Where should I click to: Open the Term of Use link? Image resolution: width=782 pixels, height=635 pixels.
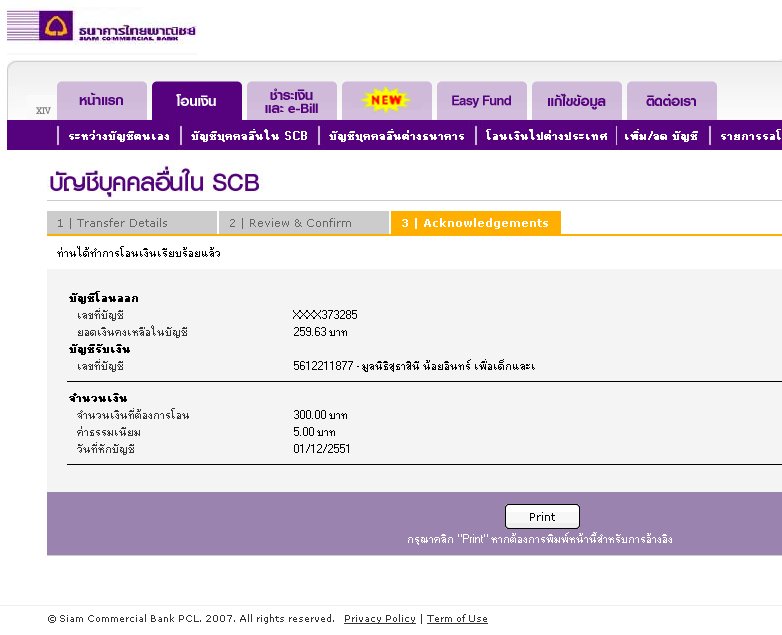[x=457, y=619]
